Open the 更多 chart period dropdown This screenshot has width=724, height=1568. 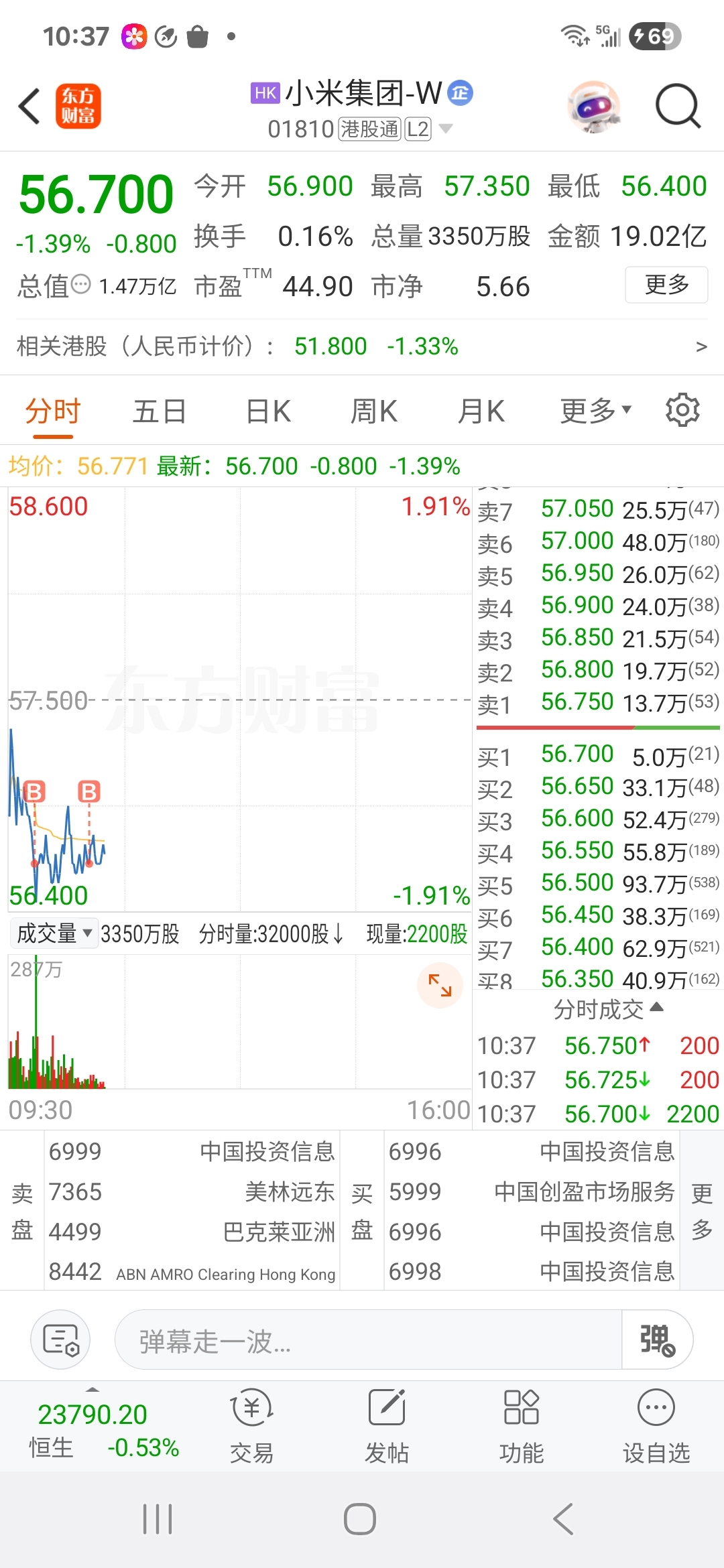tap(595, 410)
